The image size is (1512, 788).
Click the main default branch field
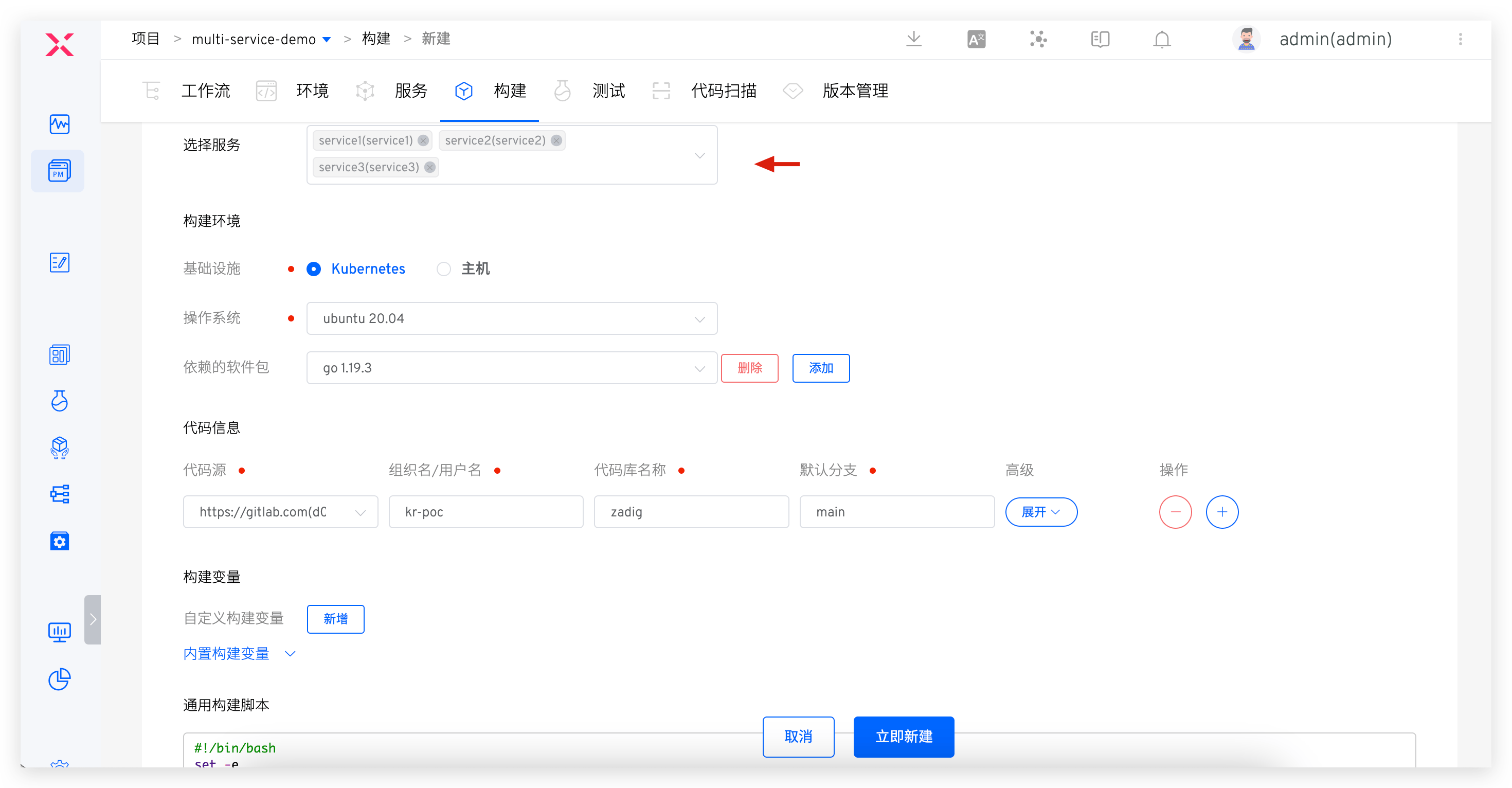[896, 512]
